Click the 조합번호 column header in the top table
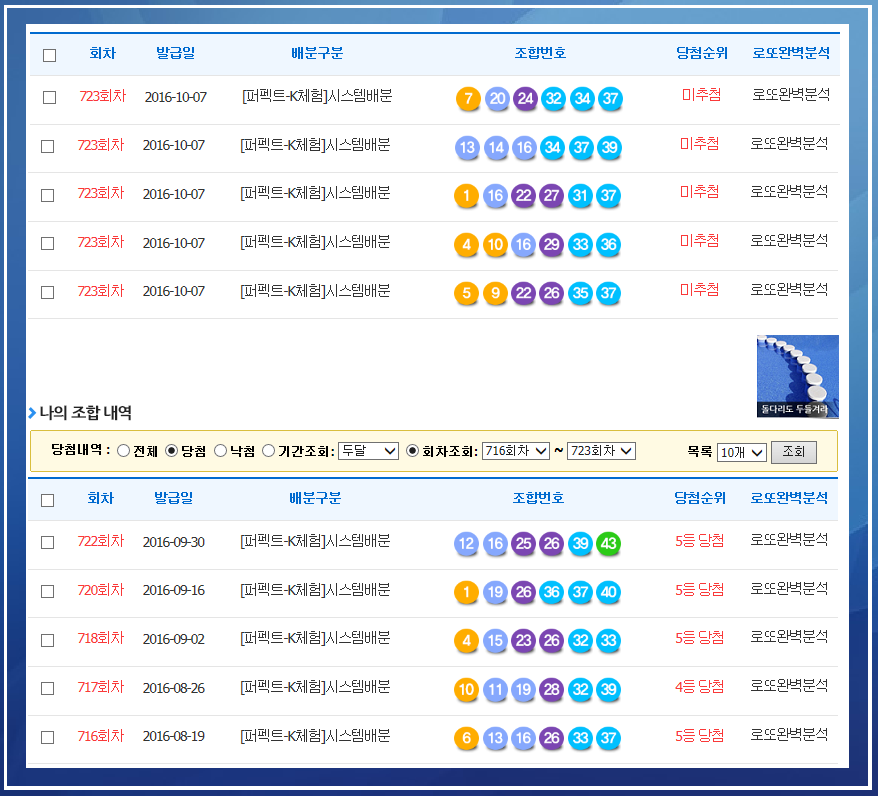The height and width of the screenshot is (796, 878). [x=539, y=53]
